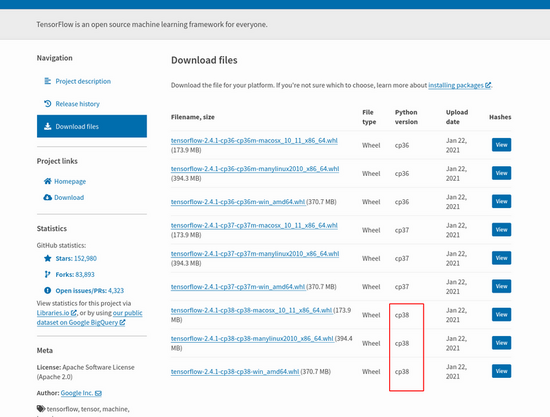Click the Project description list icon
Viewport: 550px width, 417px height.
[x=48, y=81]
